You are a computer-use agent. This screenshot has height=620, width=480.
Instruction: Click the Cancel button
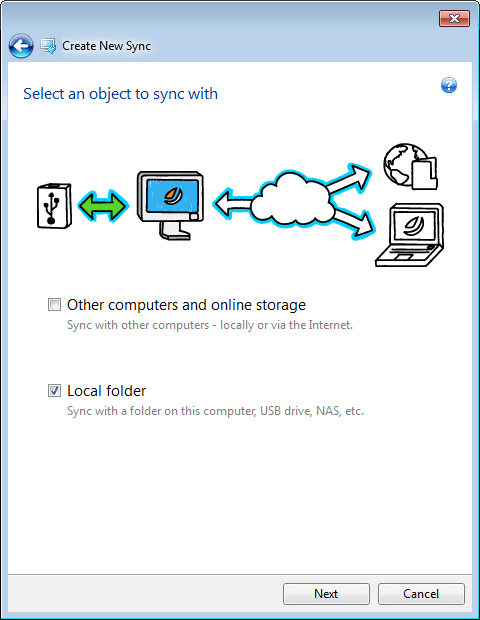click(421, 594)
